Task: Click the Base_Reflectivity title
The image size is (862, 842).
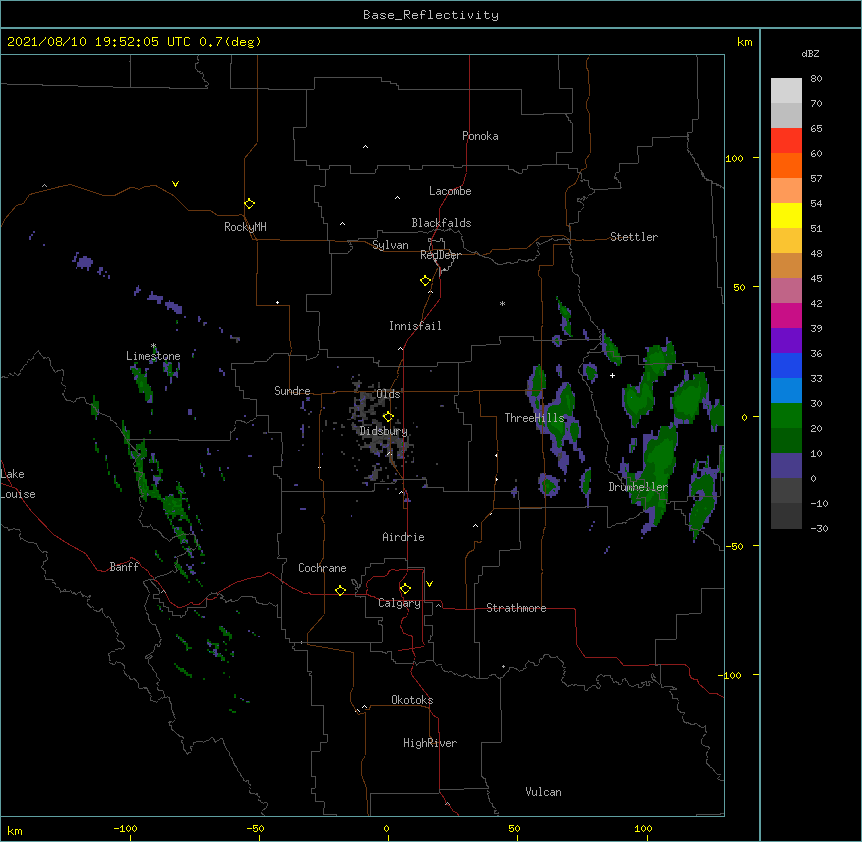Action: pos(431,15)
